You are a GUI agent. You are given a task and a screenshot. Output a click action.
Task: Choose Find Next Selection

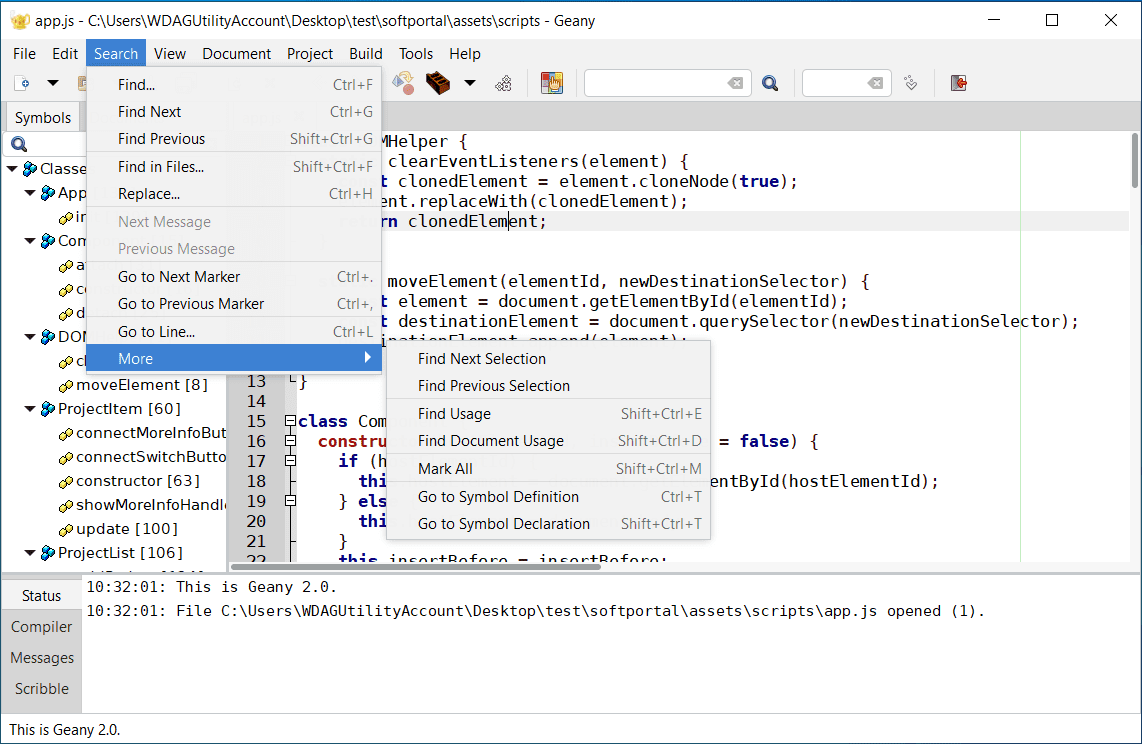click(548, 359)
